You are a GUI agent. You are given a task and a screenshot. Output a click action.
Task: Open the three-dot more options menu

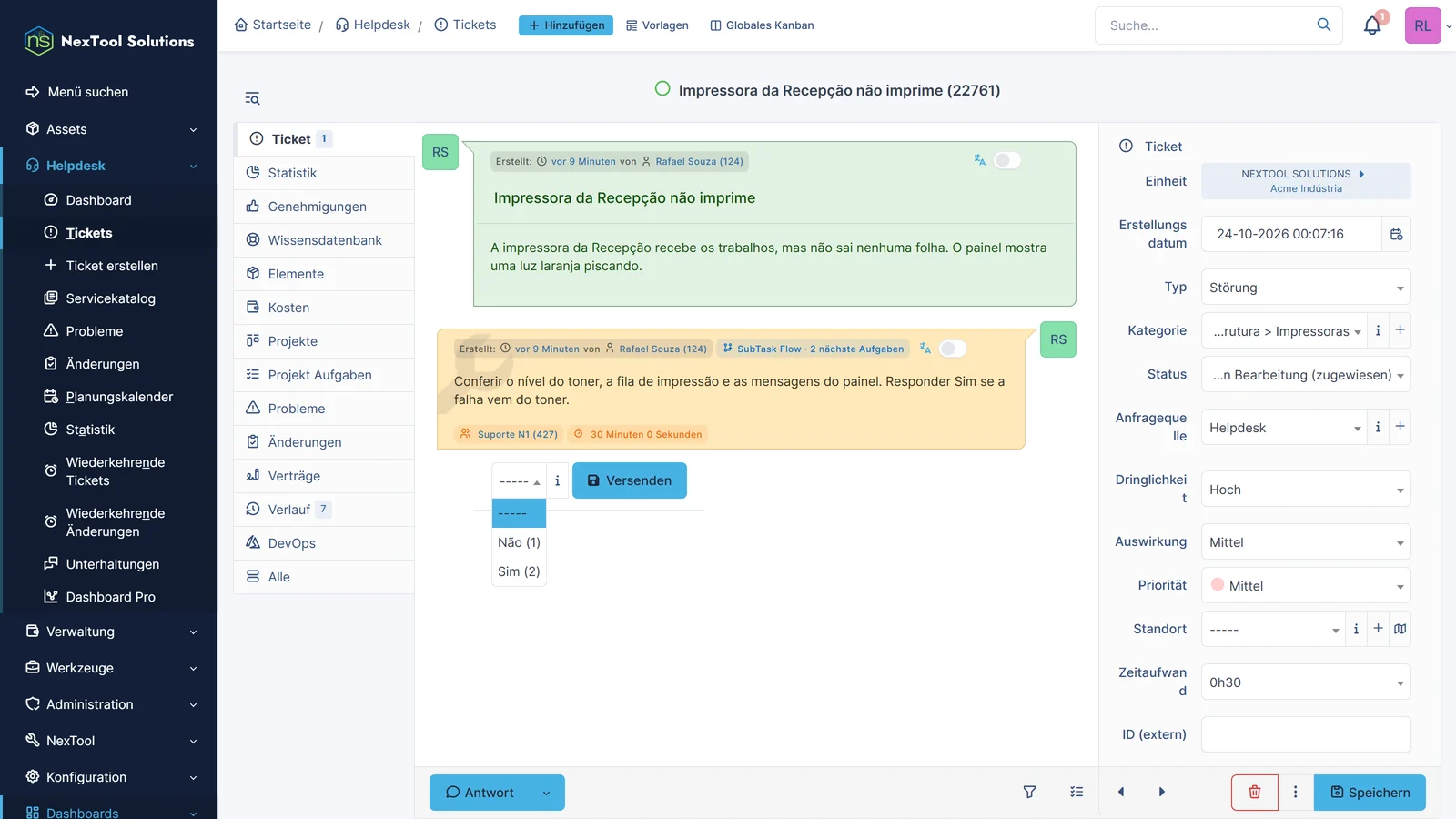[1296, 793]
